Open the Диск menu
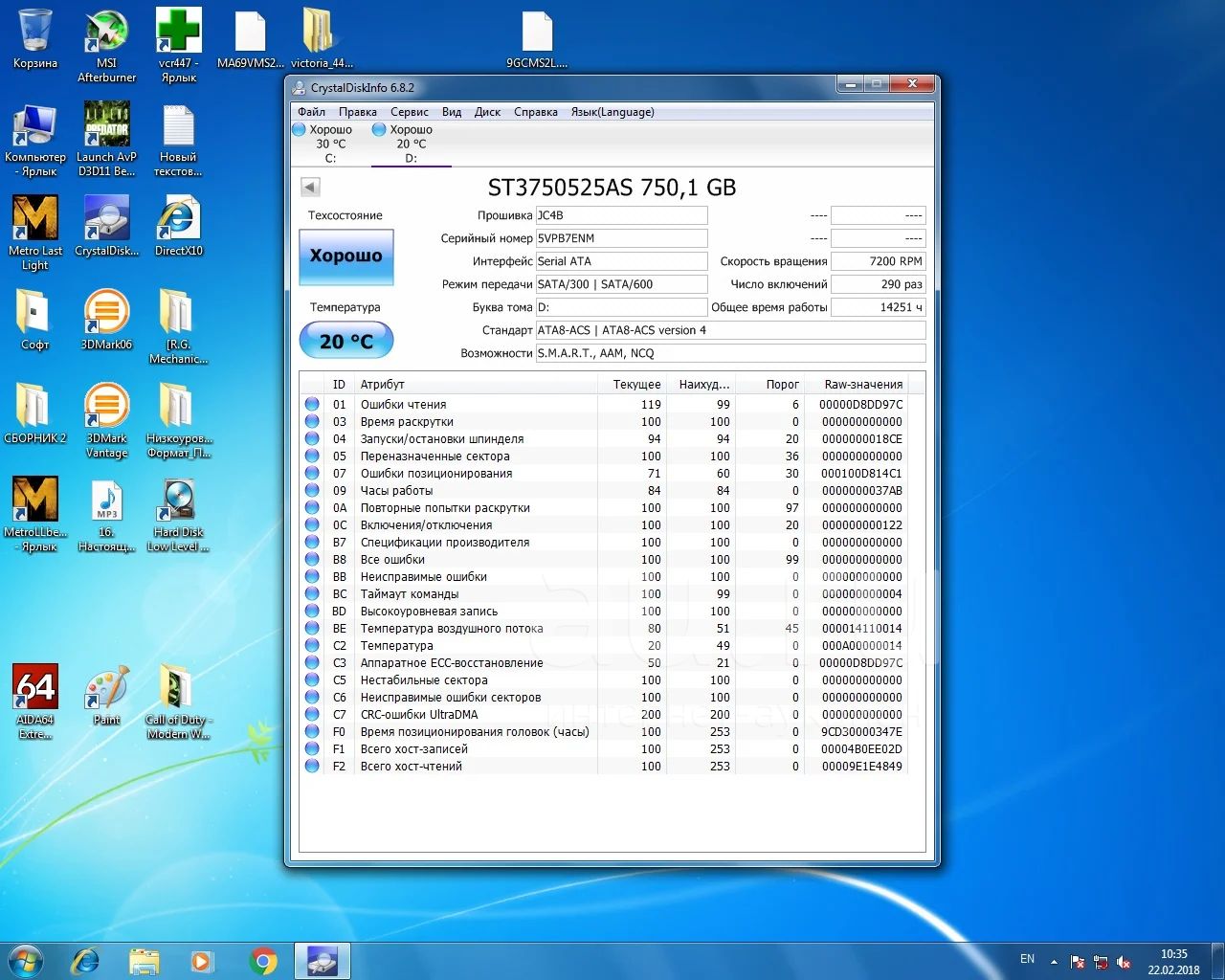The height and width of the screenshot is (980, 1225). coord(487,112)
